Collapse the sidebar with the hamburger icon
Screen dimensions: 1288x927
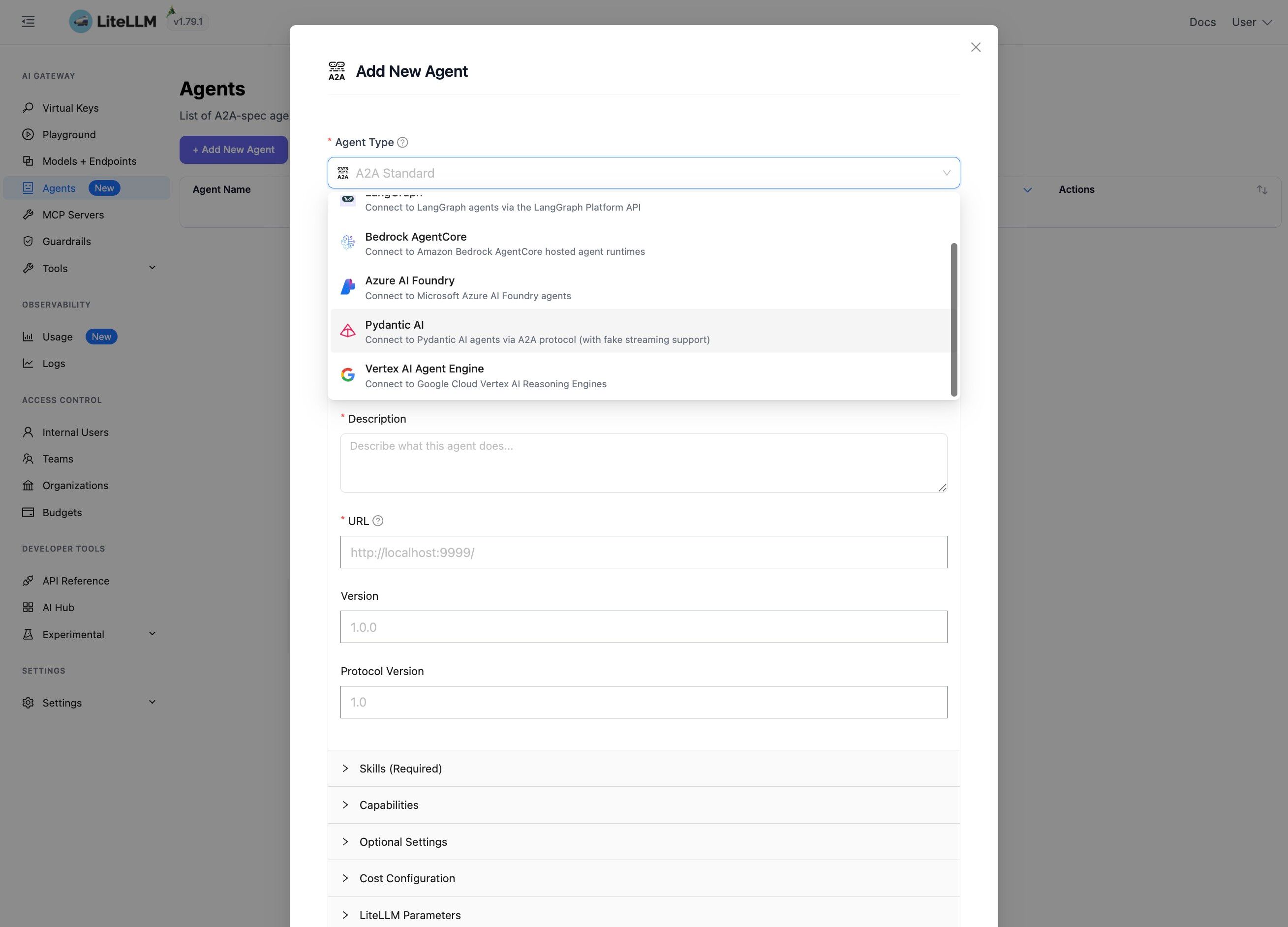(x=29, y=22)
